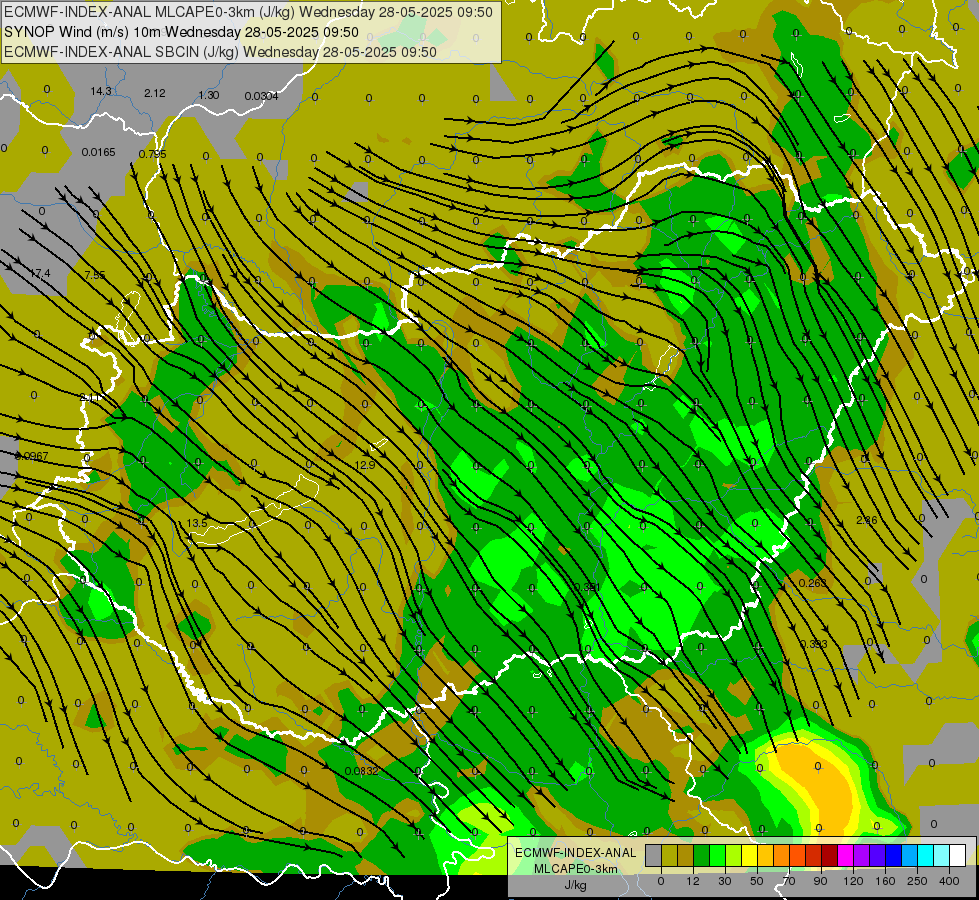Select the J/kg unit label in legend

pos(575,886)
